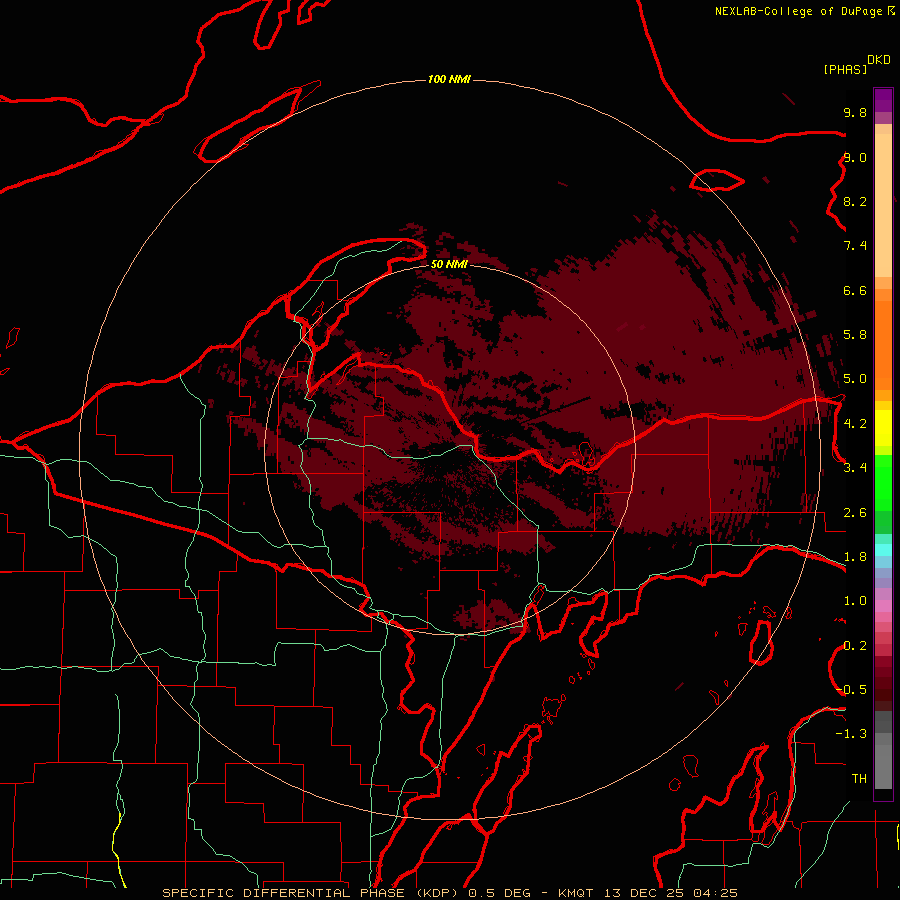The width and height of the screenshot is (900, 900).
Task: Pick the cyan segment of the legend bar
Action: pyautogui.click(x=883, y=549)
